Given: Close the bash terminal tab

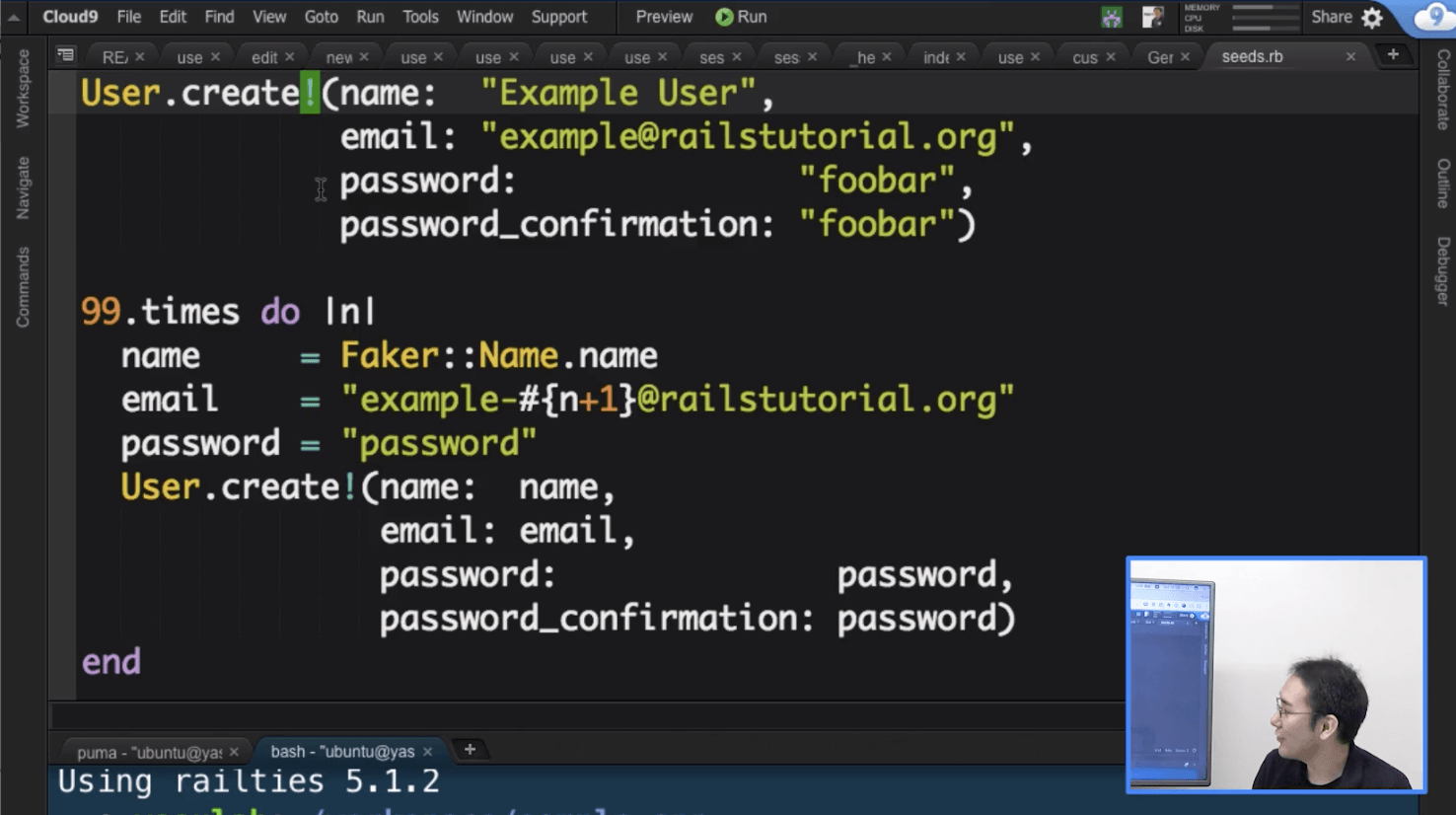Looking at the screenshot, I should point(427,752).
